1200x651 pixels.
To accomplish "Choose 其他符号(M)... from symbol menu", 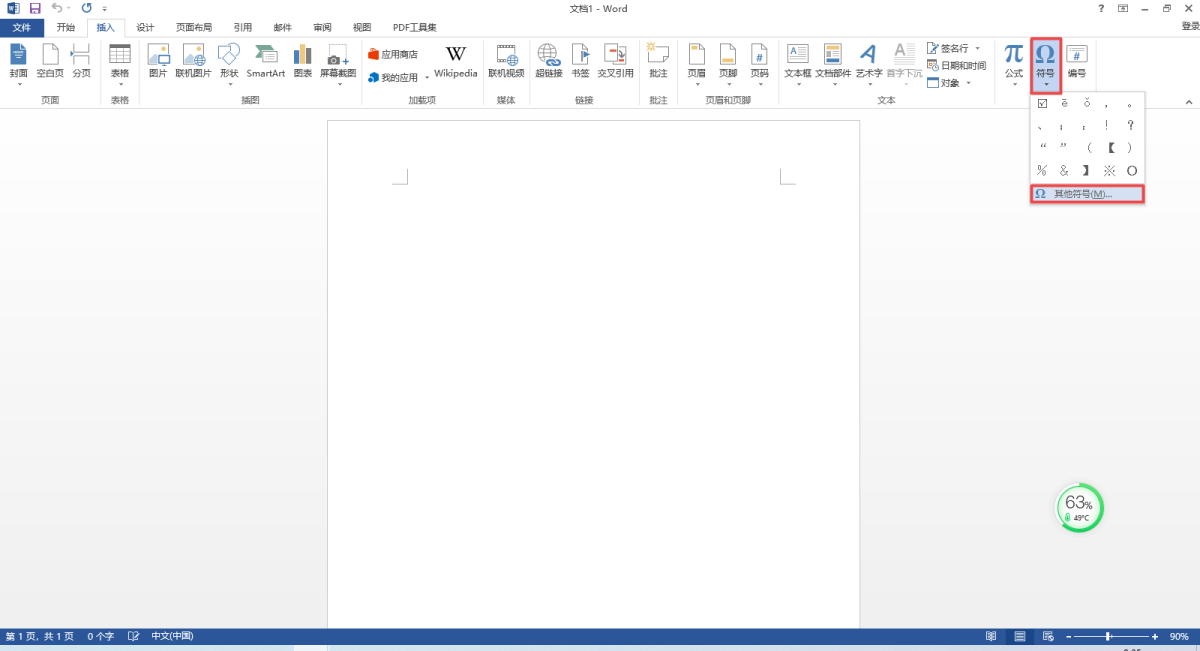I will [1087, 194].
